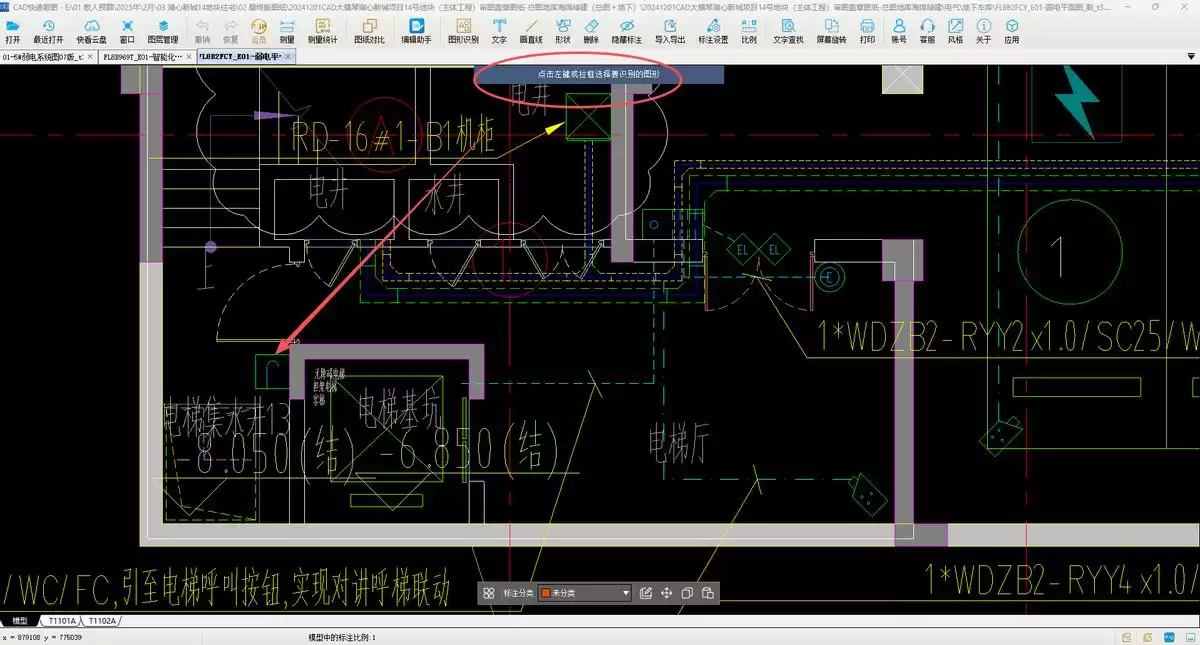Click the green crossed box in 电井
This screenshot has width=1200, height=645.
click(x=587, y=115)
